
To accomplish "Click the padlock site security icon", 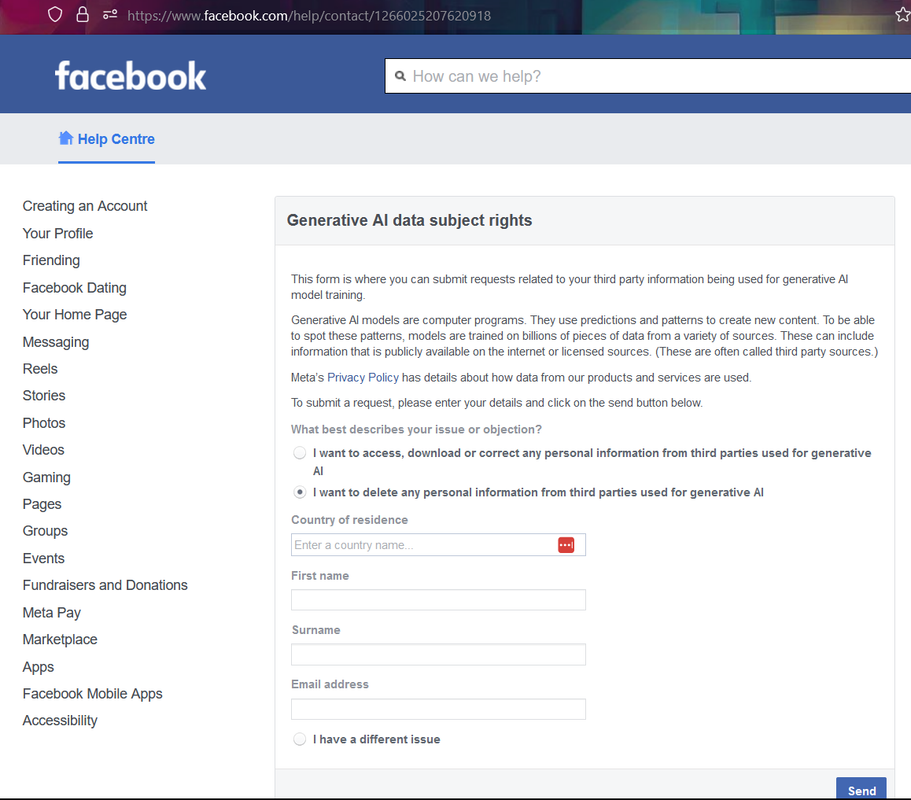I will 83,15.
